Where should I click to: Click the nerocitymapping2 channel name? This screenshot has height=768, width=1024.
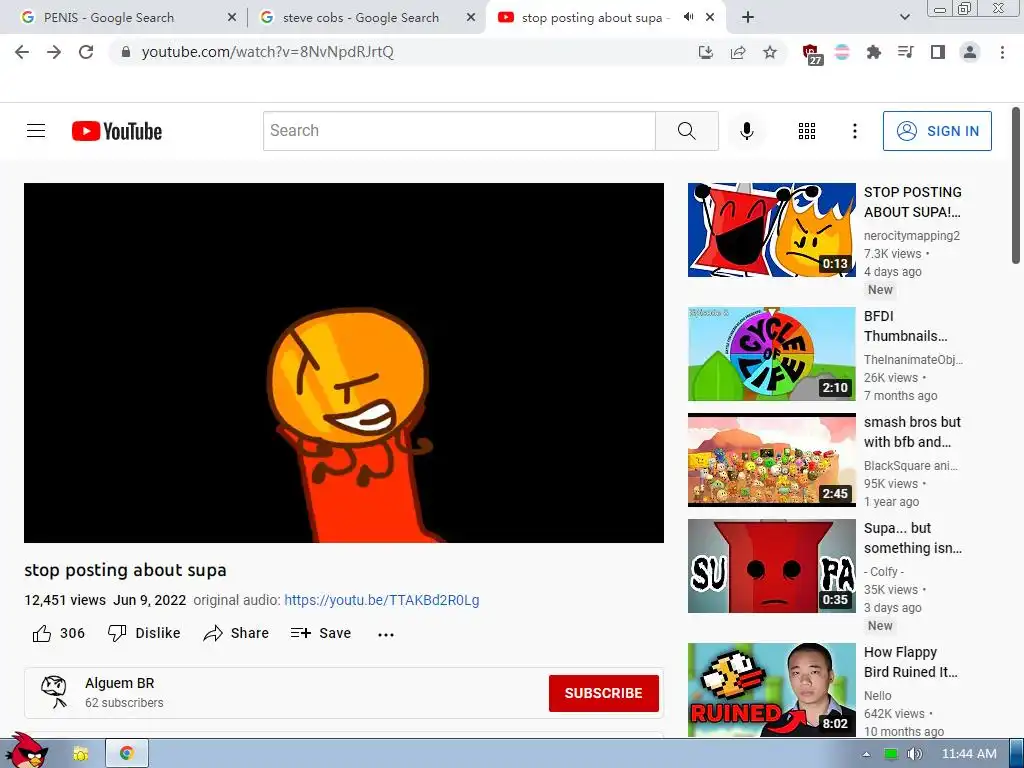coord(912,236)
